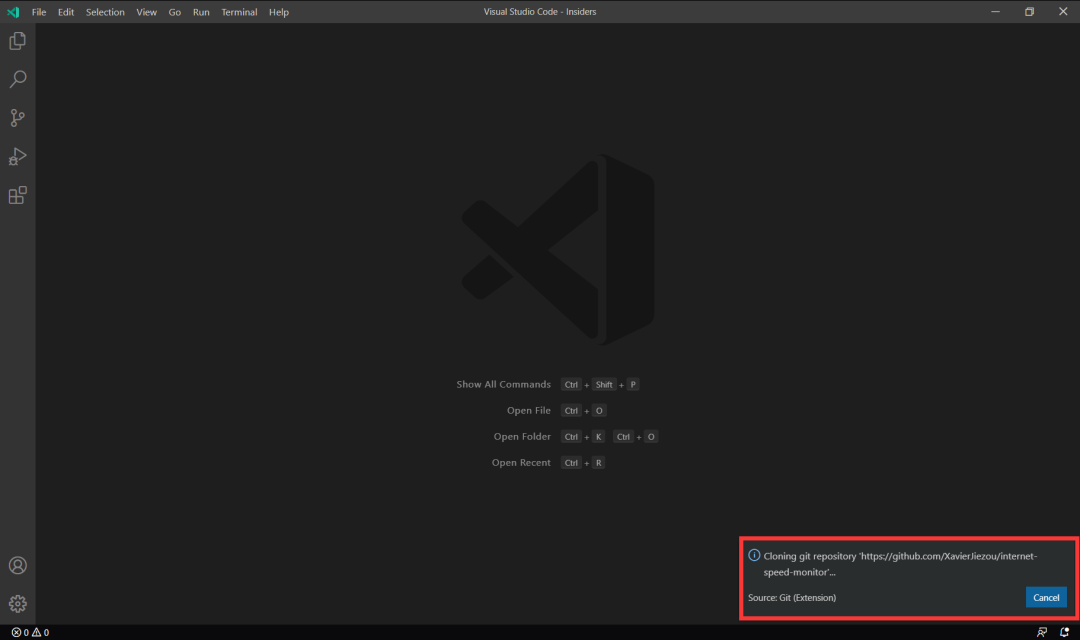This screenshot has height=640, width=1080.
Task: Open notifications bell in status bar
Action: click(x=1064, y=632)
